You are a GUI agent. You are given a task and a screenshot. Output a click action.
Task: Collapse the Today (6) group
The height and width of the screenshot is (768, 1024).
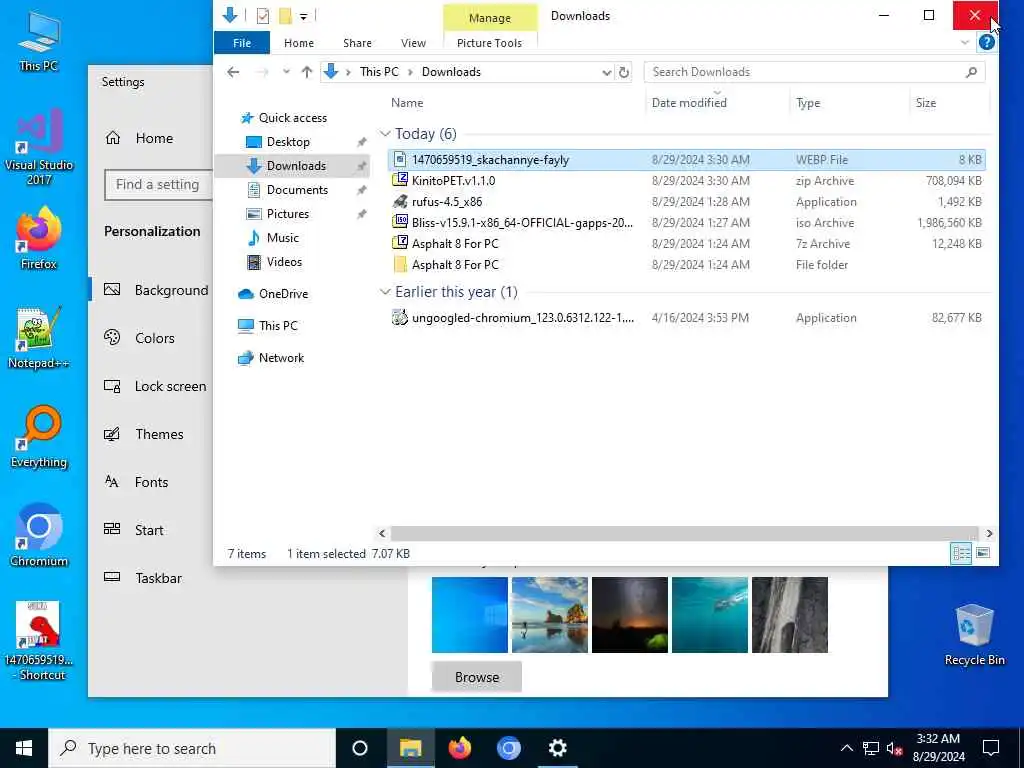385,134
